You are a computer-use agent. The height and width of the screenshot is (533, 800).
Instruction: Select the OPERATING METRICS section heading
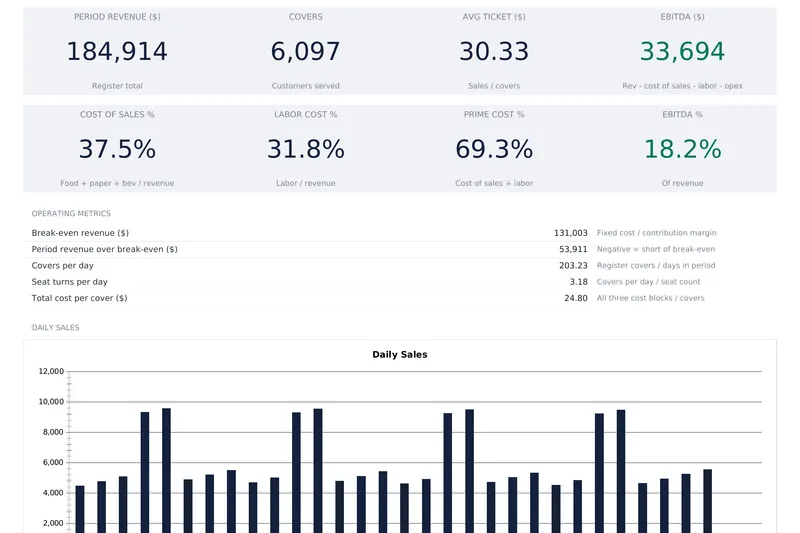click(71, 214)
